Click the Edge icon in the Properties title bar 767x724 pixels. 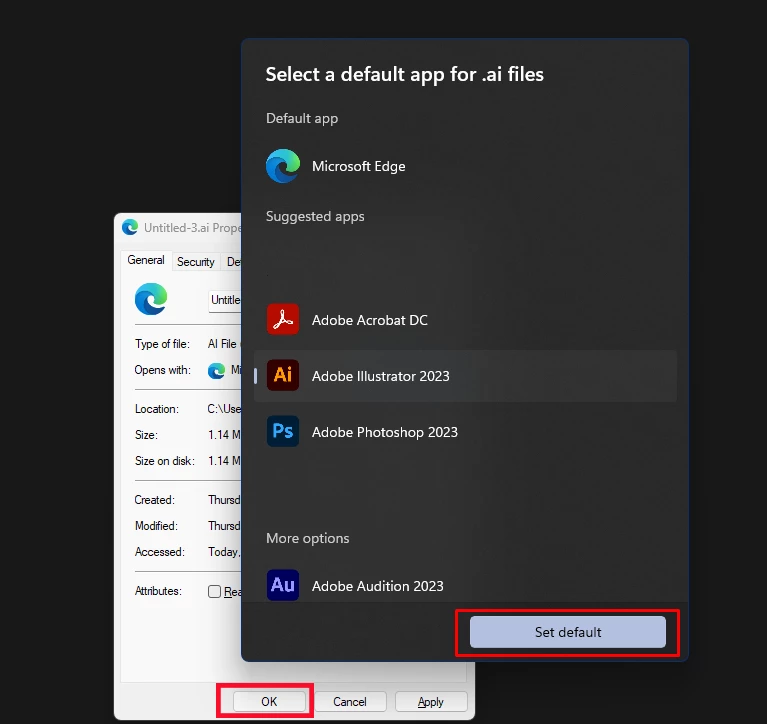pyautogui.click(x=130, y=227)
